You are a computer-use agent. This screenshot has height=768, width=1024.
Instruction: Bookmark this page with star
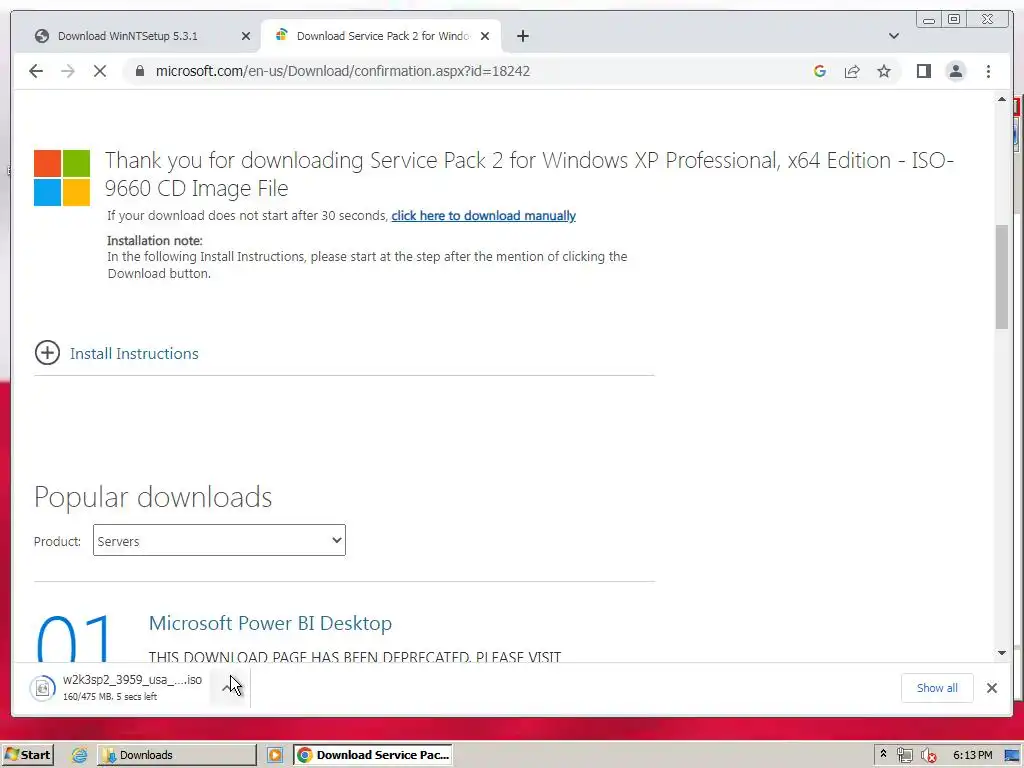click(884, 71)
